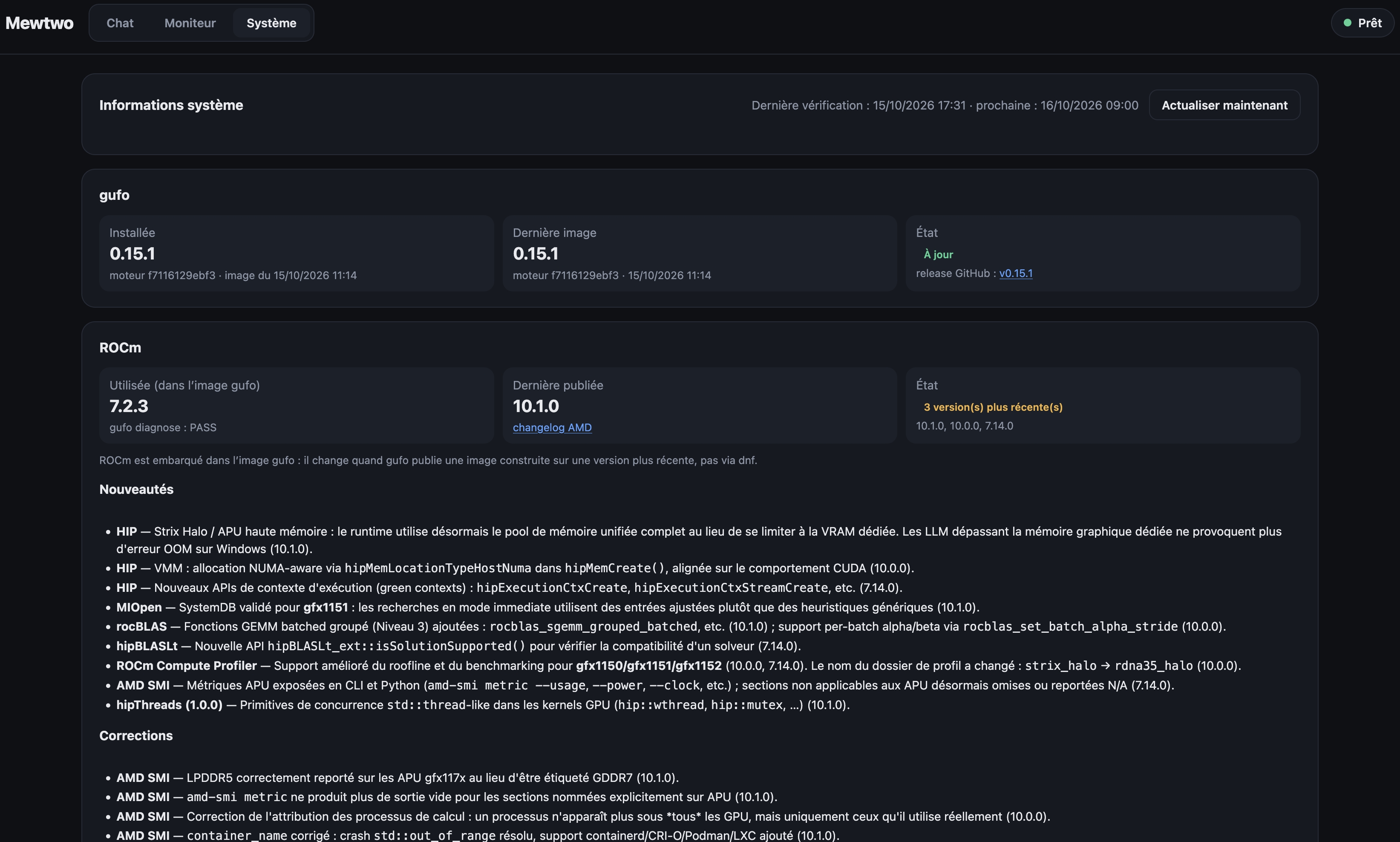The image size is (1400, 842).
Task: Click the hipThreads (1.0.0) bullet
Action: (x=483, y=705)
